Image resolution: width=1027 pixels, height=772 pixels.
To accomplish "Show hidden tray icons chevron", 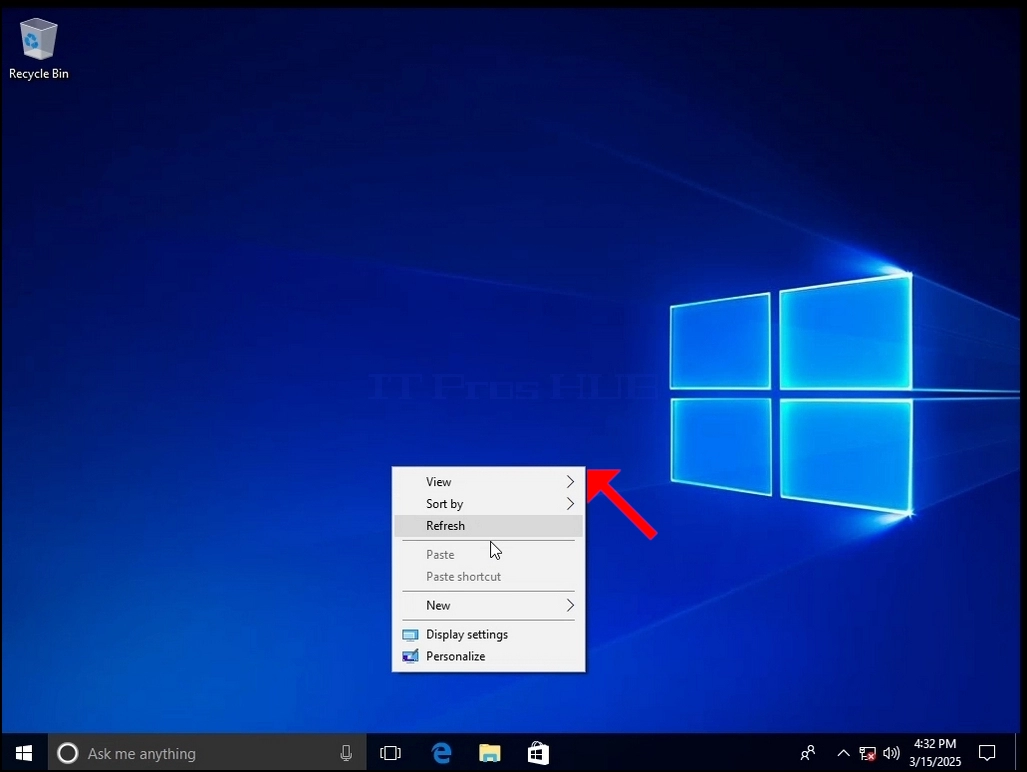I will 844,753.
